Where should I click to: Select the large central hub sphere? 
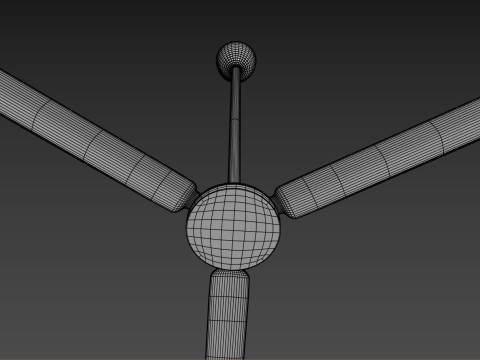(x=233, y=227)
